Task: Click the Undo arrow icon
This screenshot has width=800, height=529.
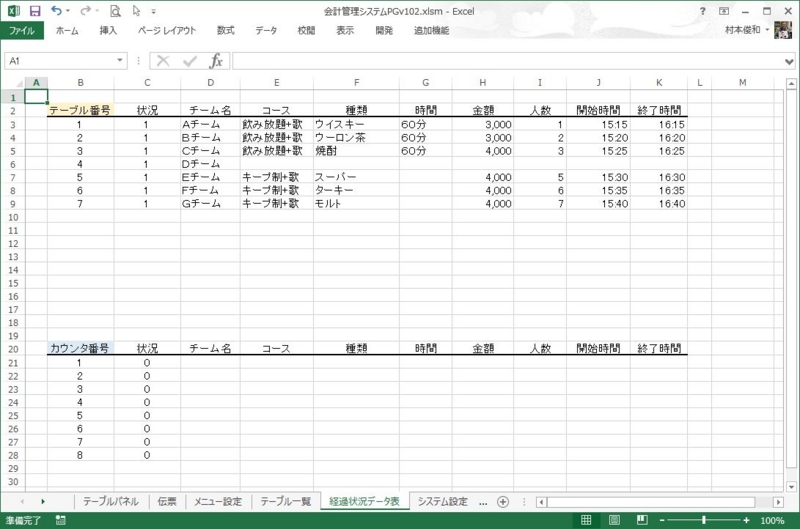Action: (57, 11)
